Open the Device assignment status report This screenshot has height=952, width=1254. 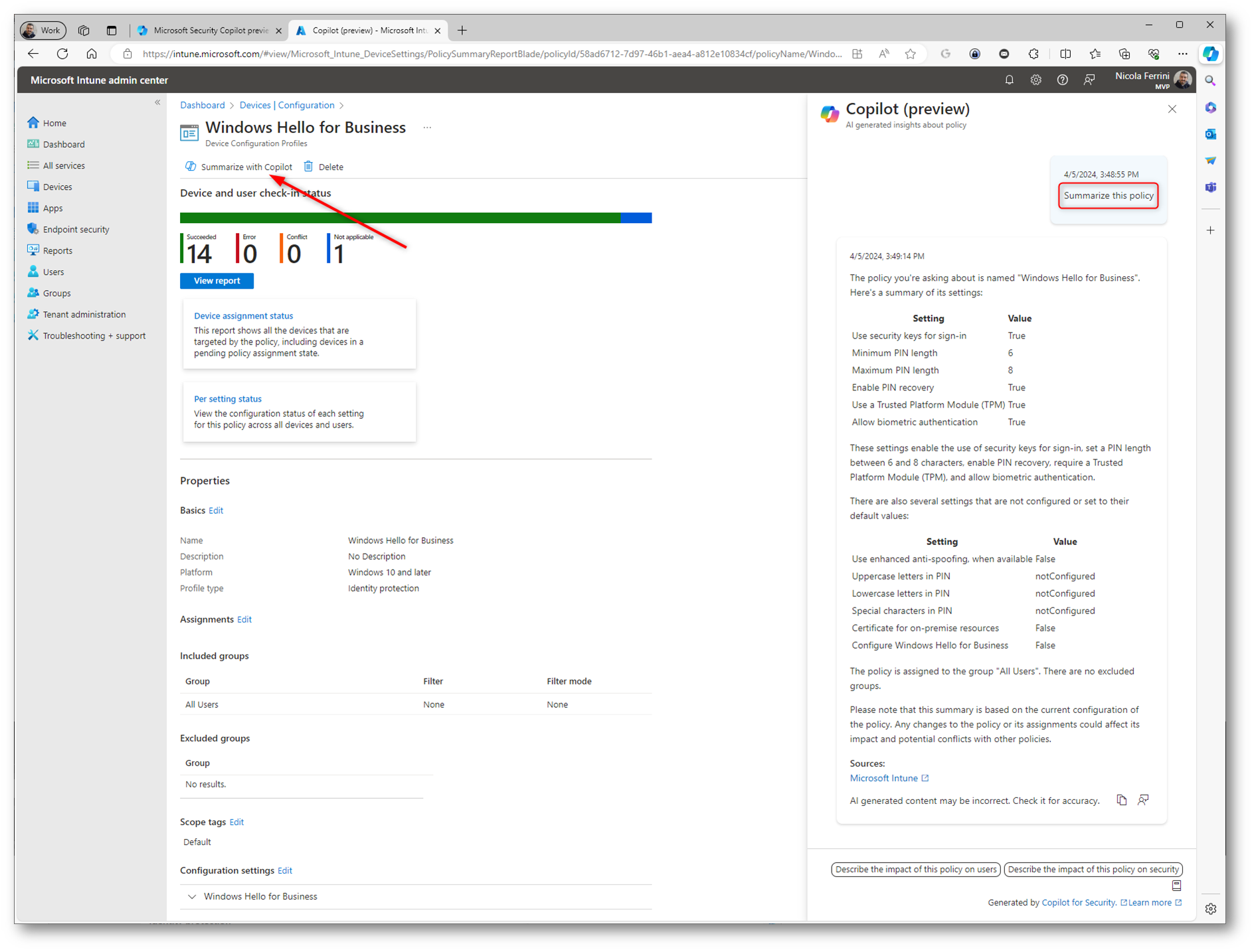(243, 316)
